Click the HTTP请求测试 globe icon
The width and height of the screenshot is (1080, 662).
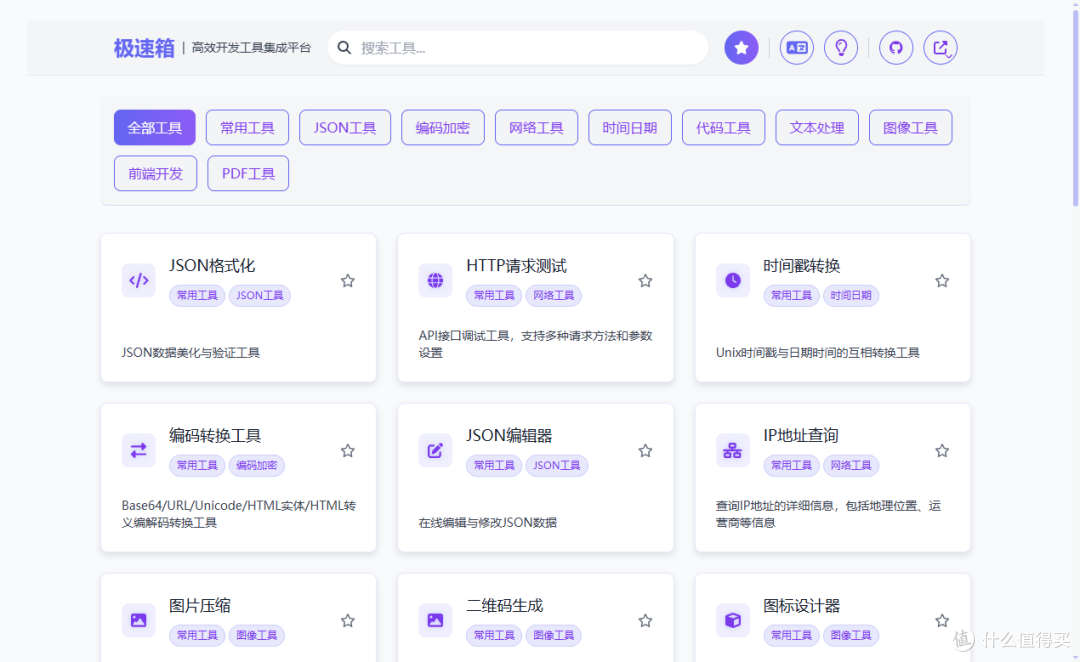click(x=435, y=280)
